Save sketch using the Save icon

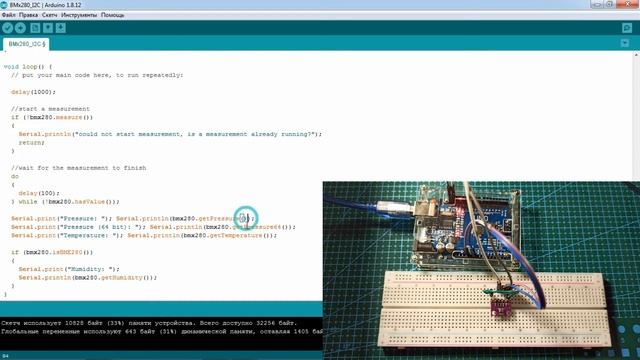61,28
